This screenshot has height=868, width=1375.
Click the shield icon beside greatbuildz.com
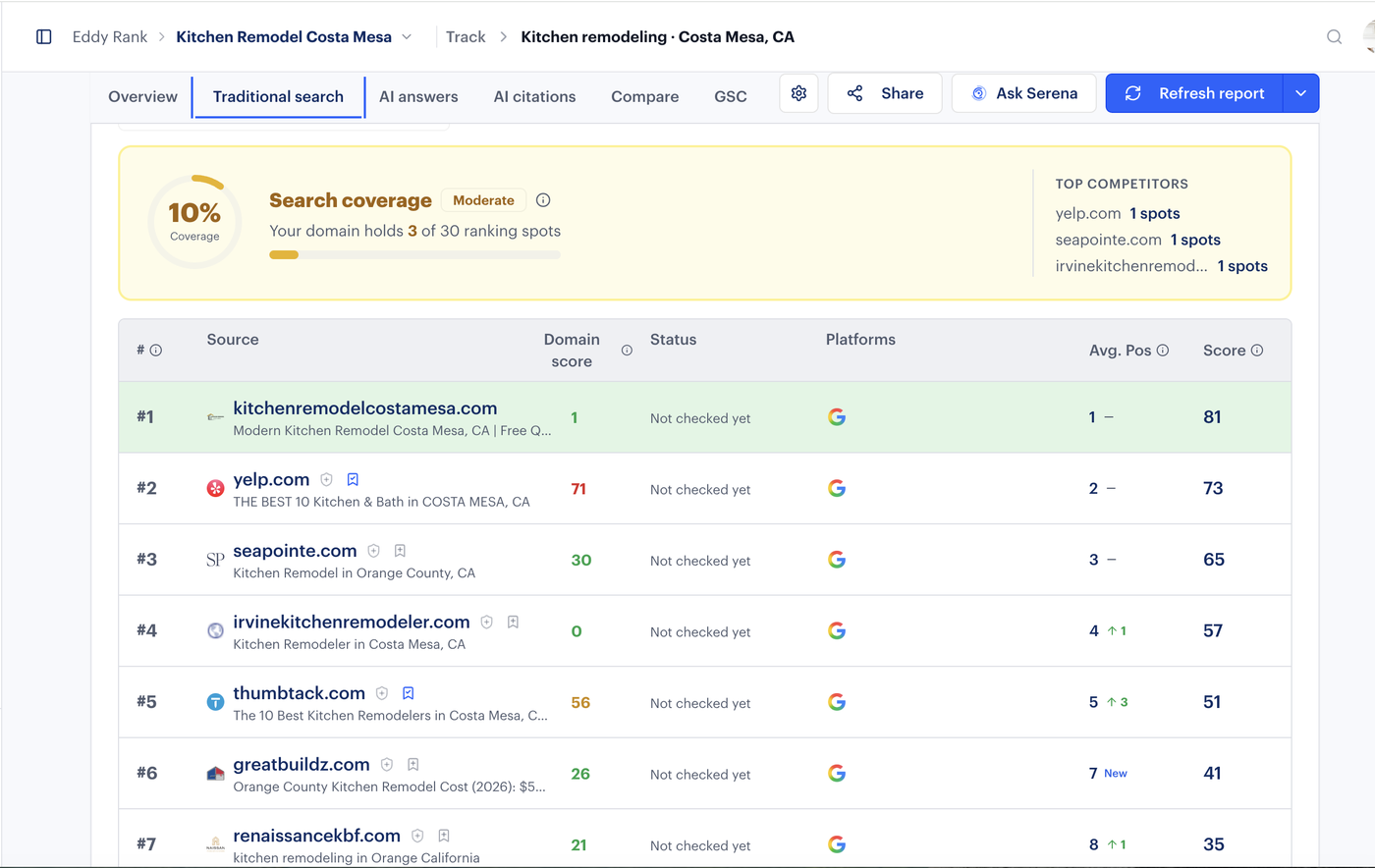pyautogui.click(x=387, y=764)
